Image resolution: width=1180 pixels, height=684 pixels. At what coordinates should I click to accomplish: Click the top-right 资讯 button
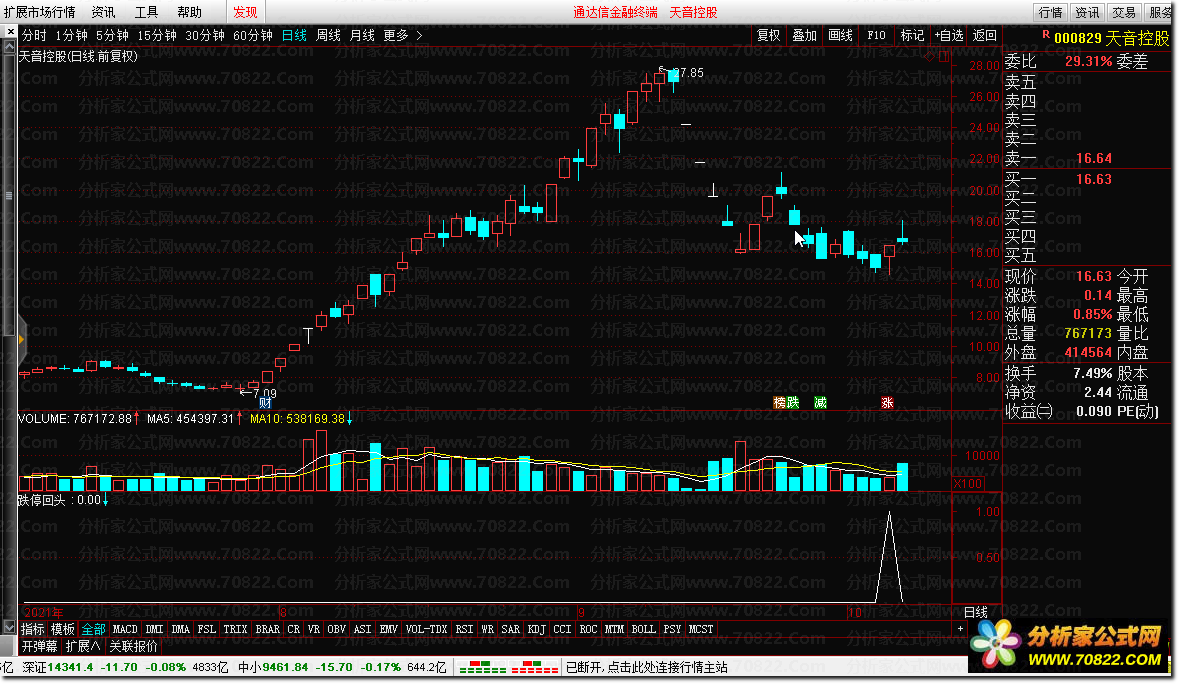[x=1087, y=12]
